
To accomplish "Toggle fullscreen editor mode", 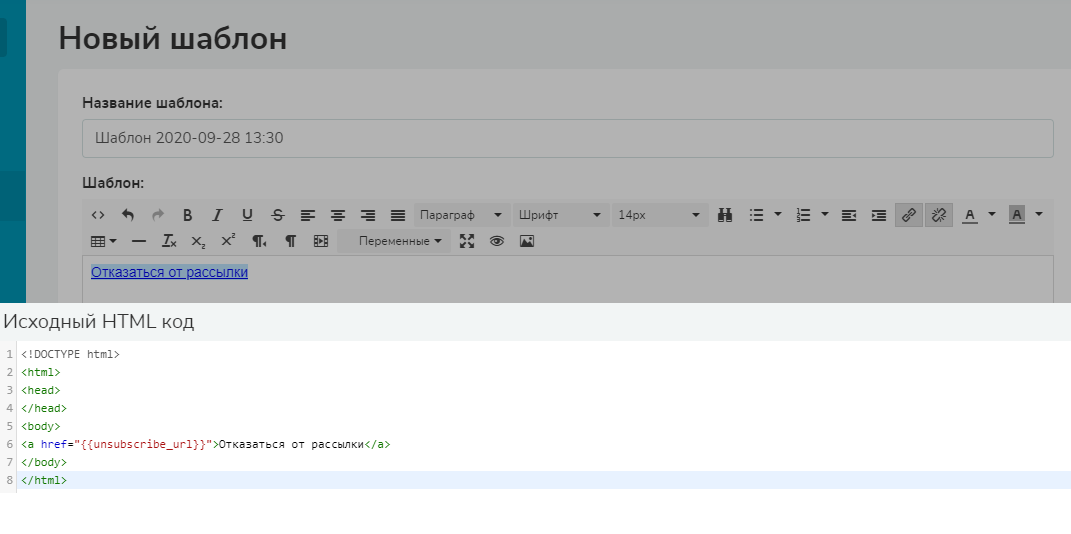I will [467, 241].
